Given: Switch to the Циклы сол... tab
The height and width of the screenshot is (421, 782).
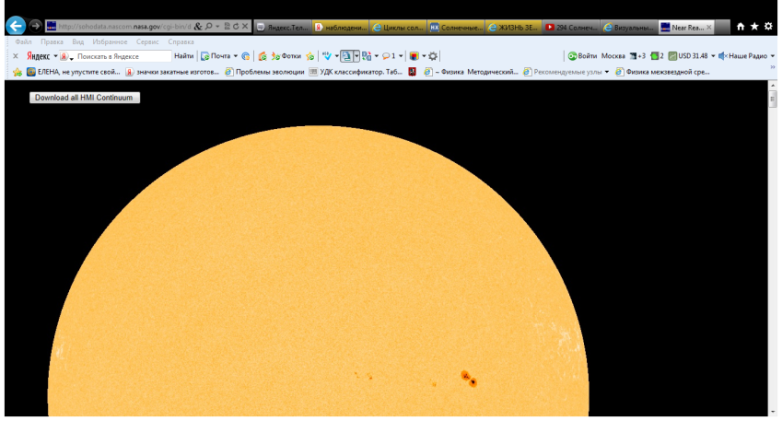Looking at the screenshot, I should [x=398, y=27].
